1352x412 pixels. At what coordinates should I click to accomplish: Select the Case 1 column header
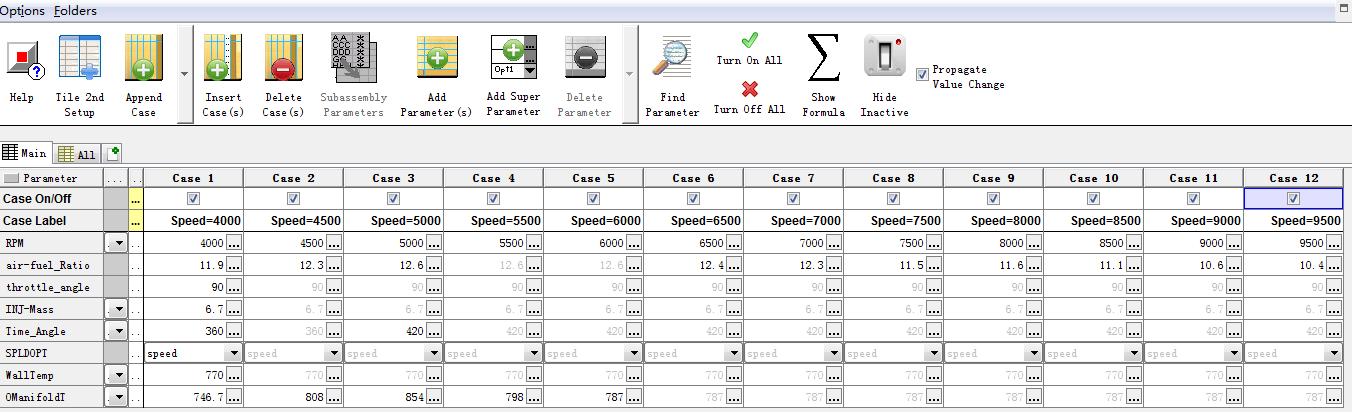click(193, 177)
